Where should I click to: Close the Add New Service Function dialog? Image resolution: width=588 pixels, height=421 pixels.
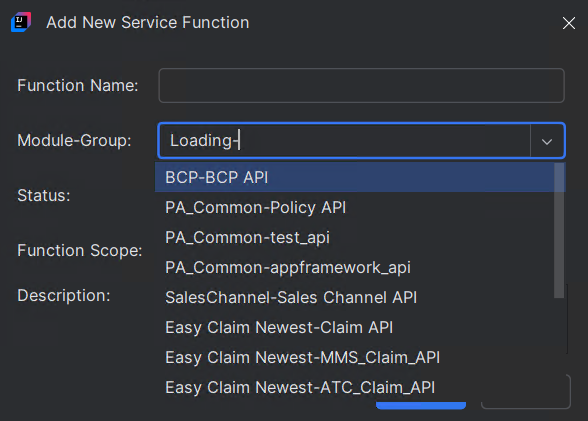pyautogui.click(x=568, y=23)
